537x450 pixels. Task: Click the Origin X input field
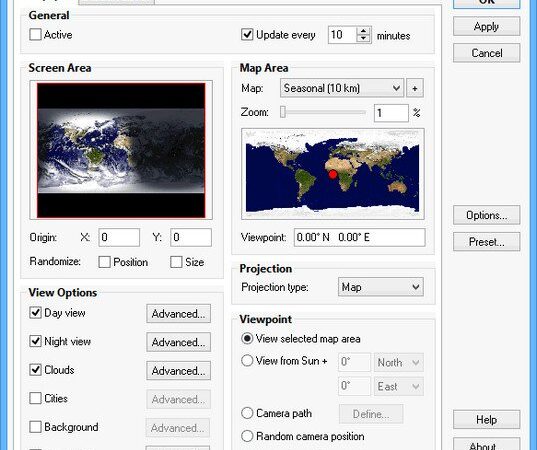(x=119, y=237)
